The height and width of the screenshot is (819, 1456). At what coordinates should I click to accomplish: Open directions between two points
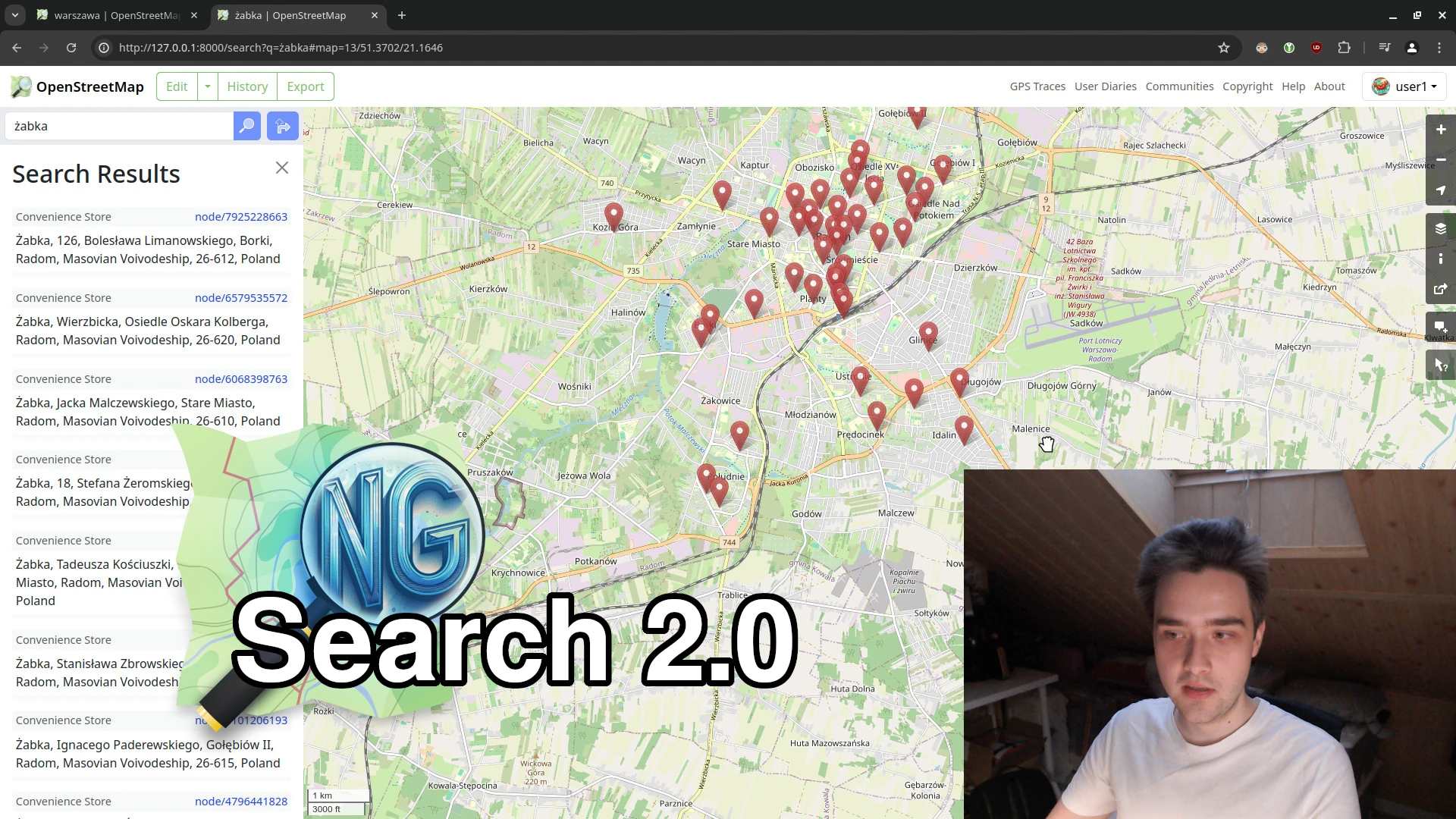[283, 126]
